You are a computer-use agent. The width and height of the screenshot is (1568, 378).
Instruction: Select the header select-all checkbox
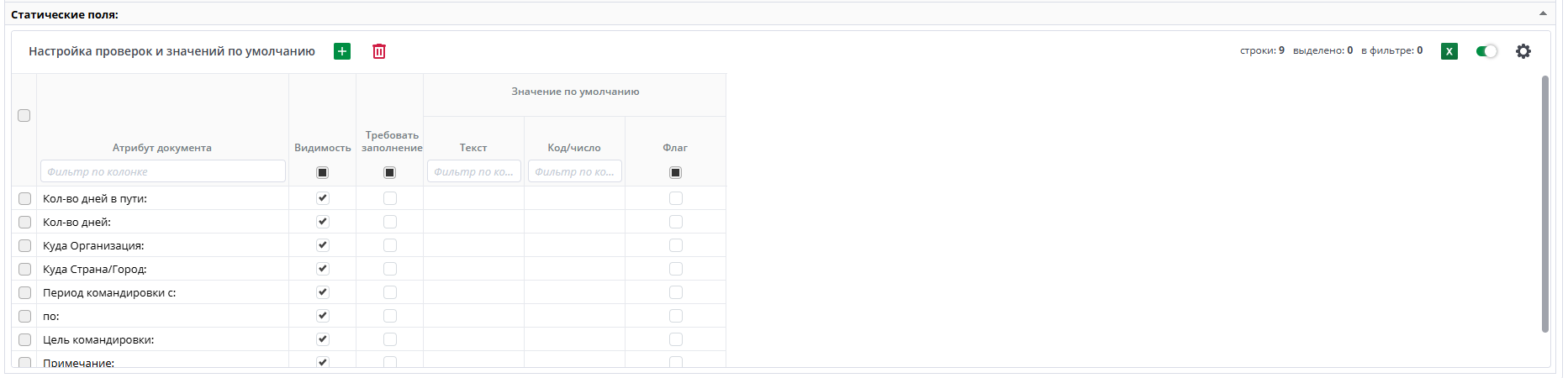pyautogui.click(x=24, y=115)
